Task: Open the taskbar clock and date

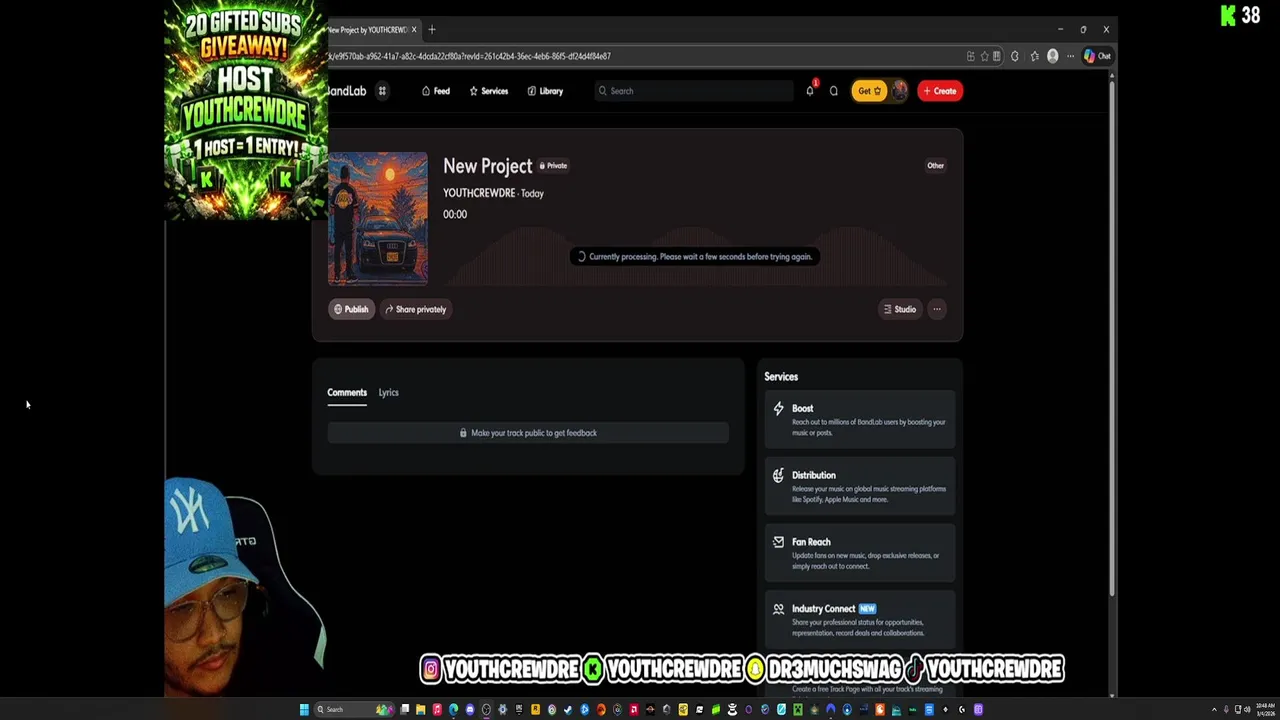Action: point(1265,710)
